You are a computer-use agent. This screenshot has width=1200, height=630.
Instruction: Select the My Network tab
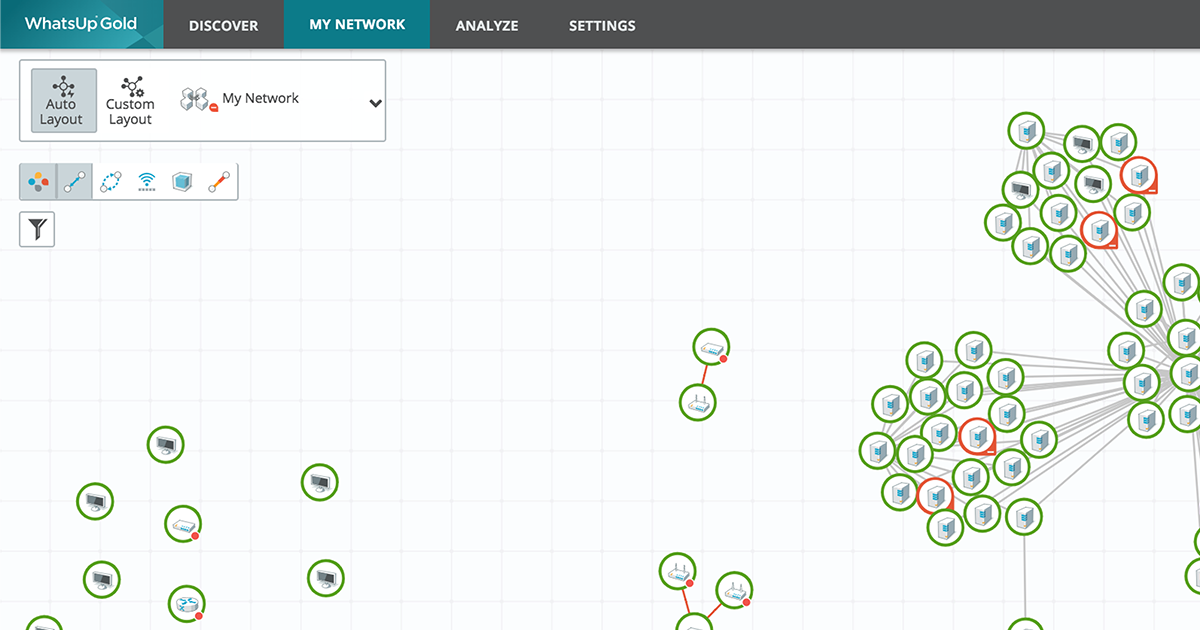point(357,25)
